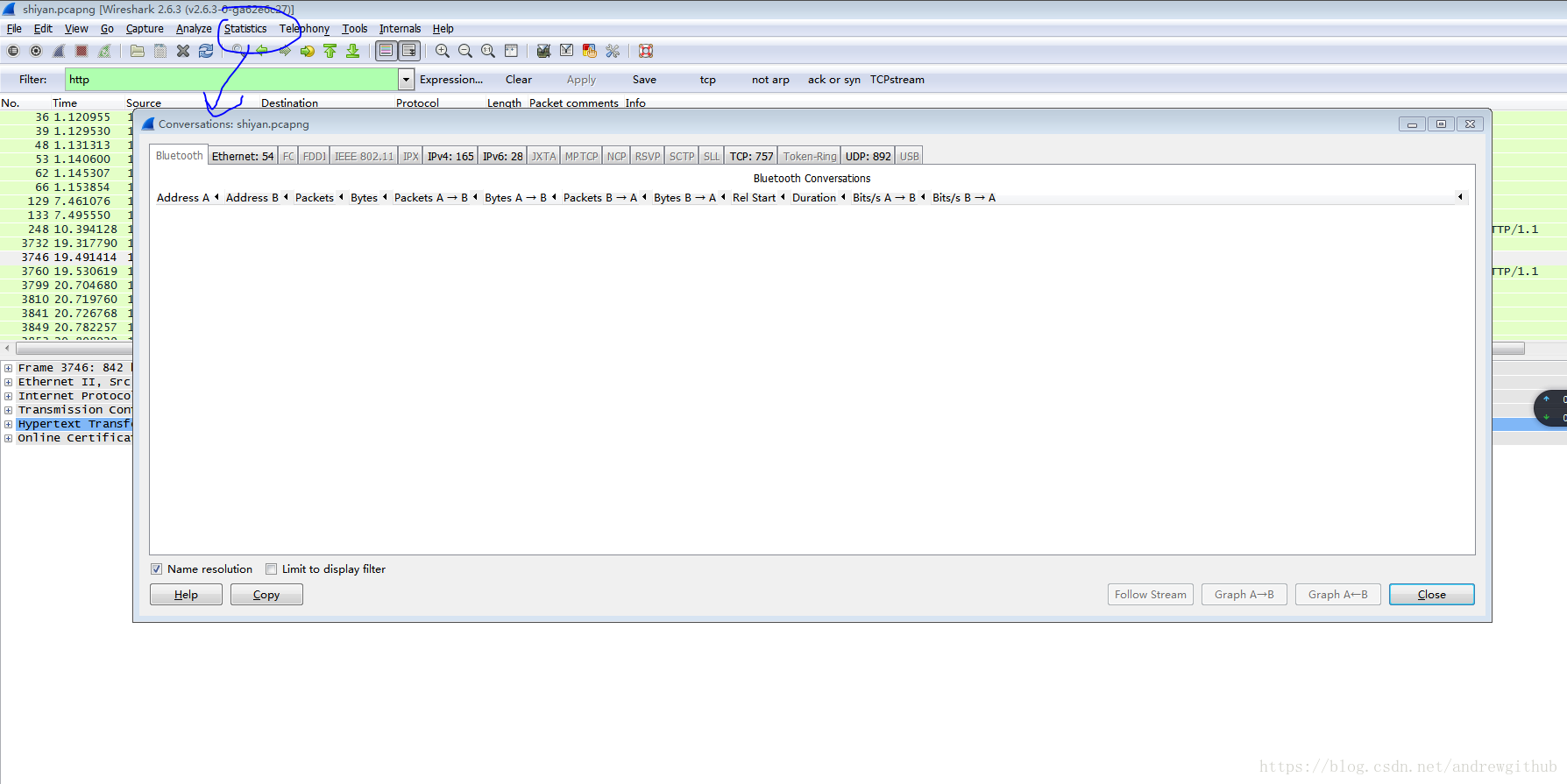Viewport: 1567px width, 784px height.
Task: Open preferences with tools icon
Action: (613, 51)
